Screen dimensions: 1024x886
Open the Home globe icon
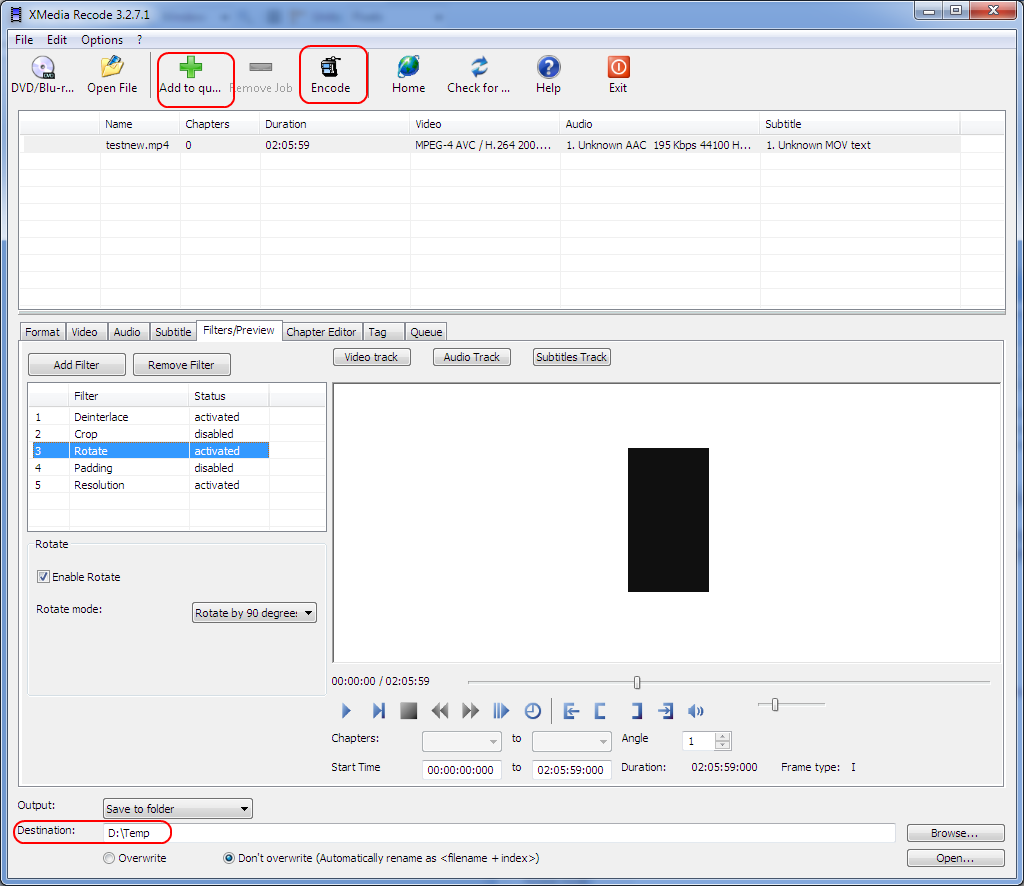[408, 68]
